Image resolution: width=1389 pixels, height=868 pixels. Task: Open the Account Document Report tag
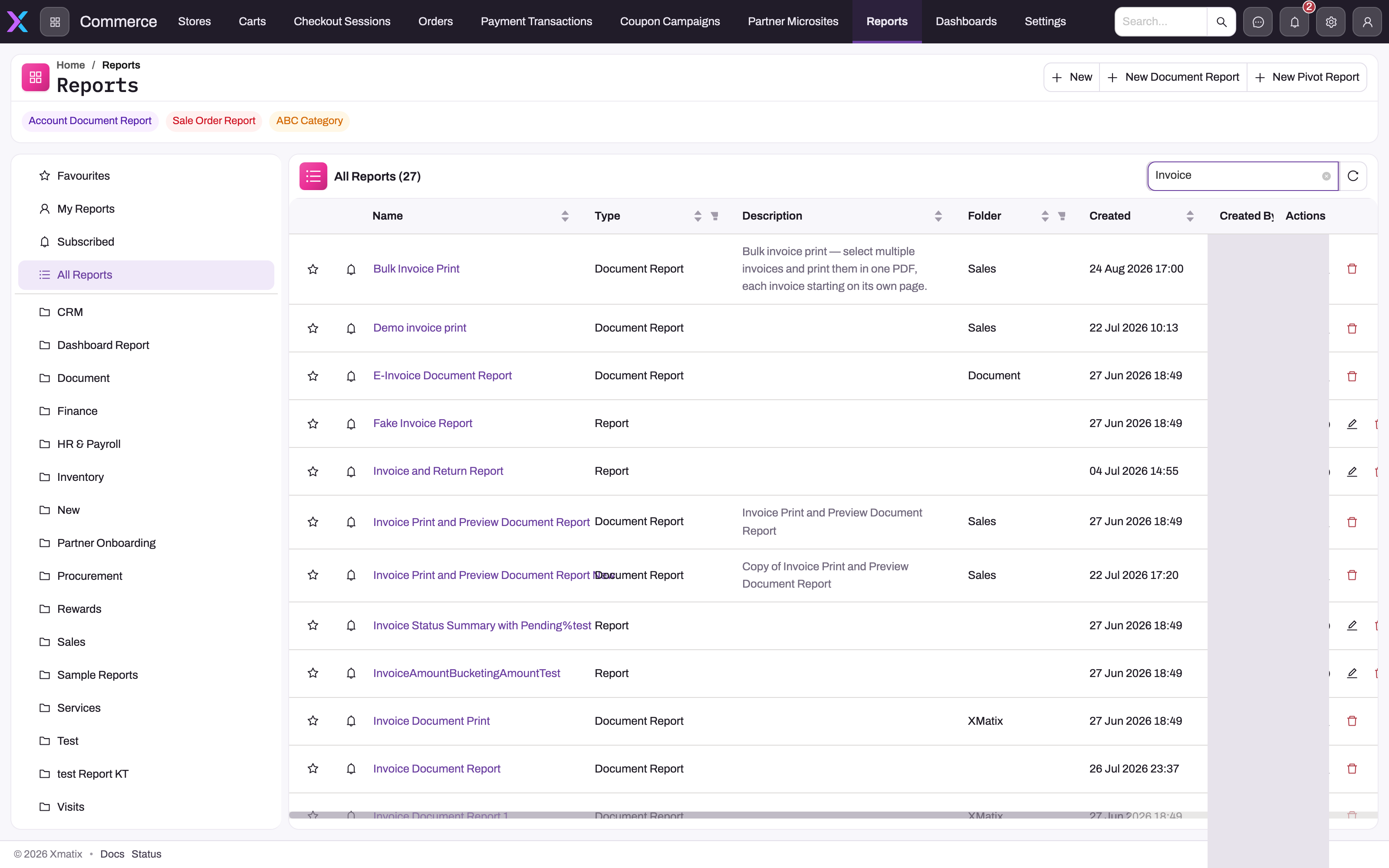pos(90,121)
